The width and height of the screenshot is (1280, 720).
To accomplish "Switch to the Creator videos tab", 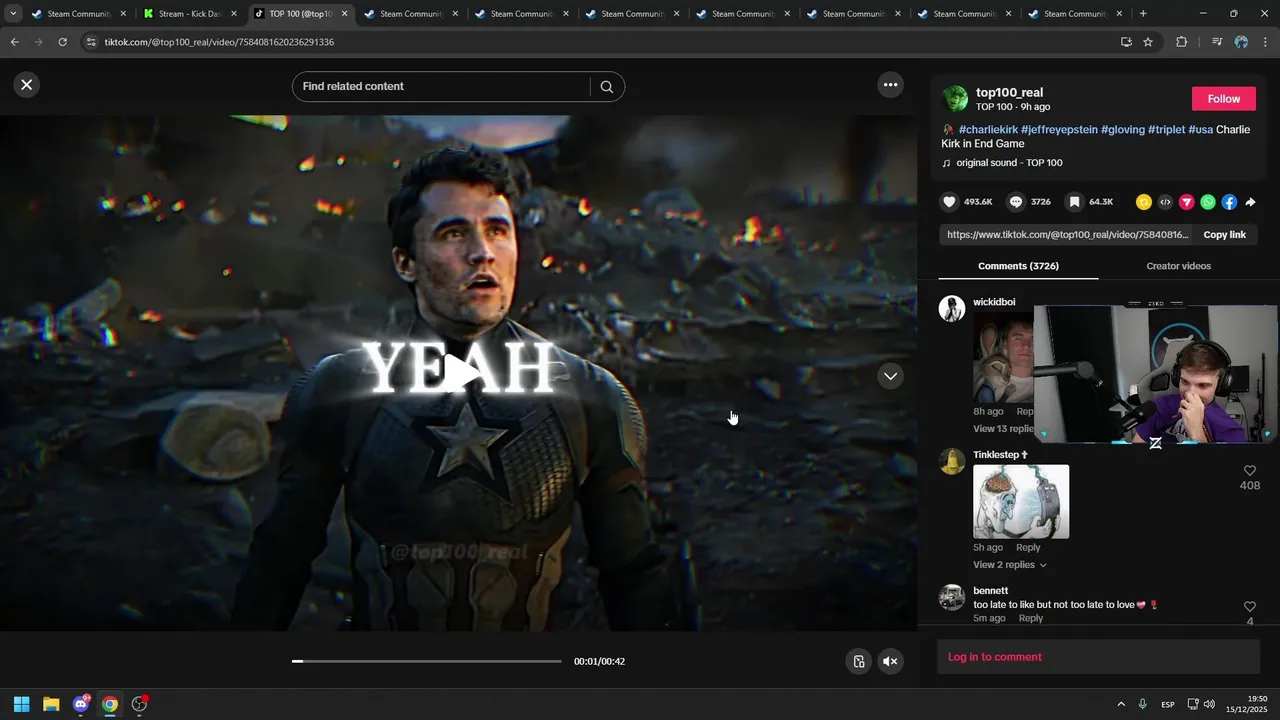I will tap(1178, 266).
